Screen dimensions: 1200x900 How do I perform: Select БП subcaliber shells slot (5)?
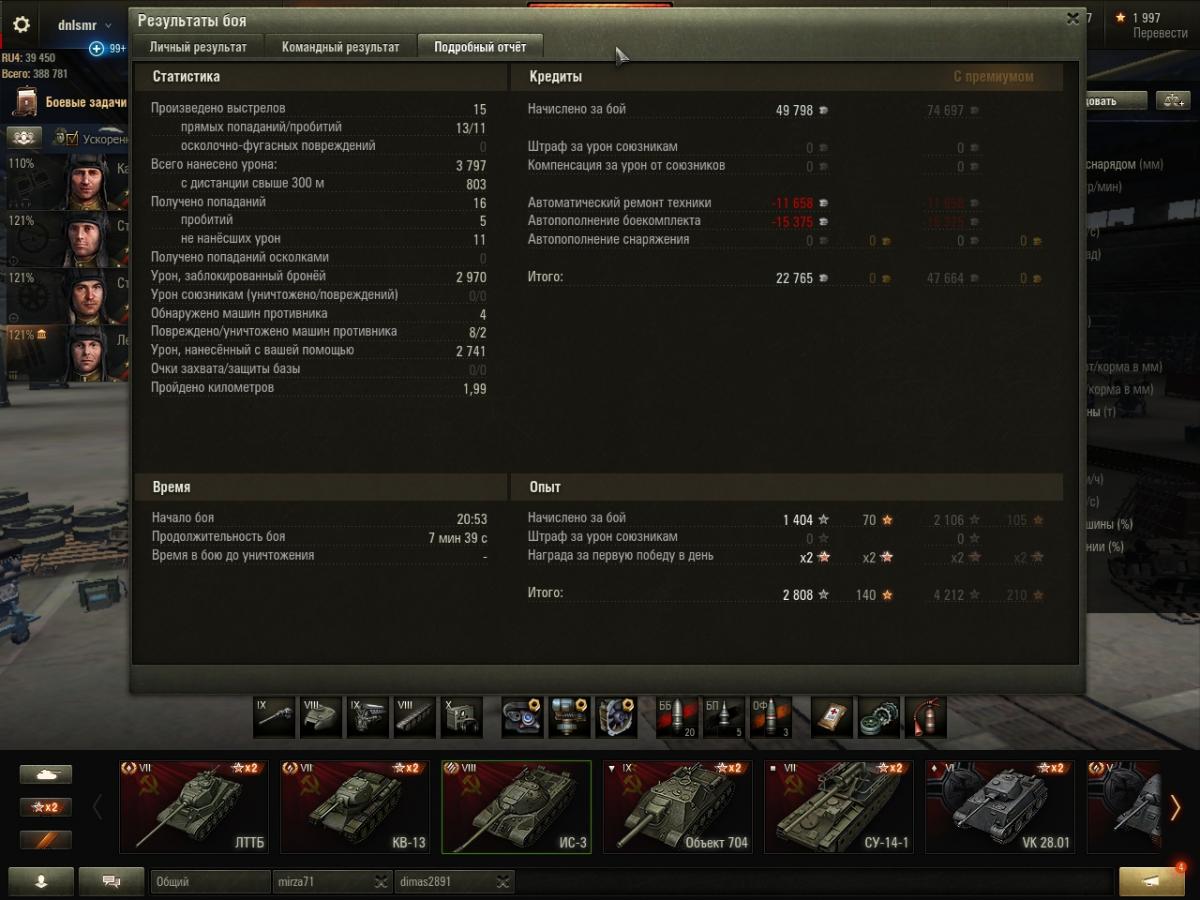click(x=724, y=717)
